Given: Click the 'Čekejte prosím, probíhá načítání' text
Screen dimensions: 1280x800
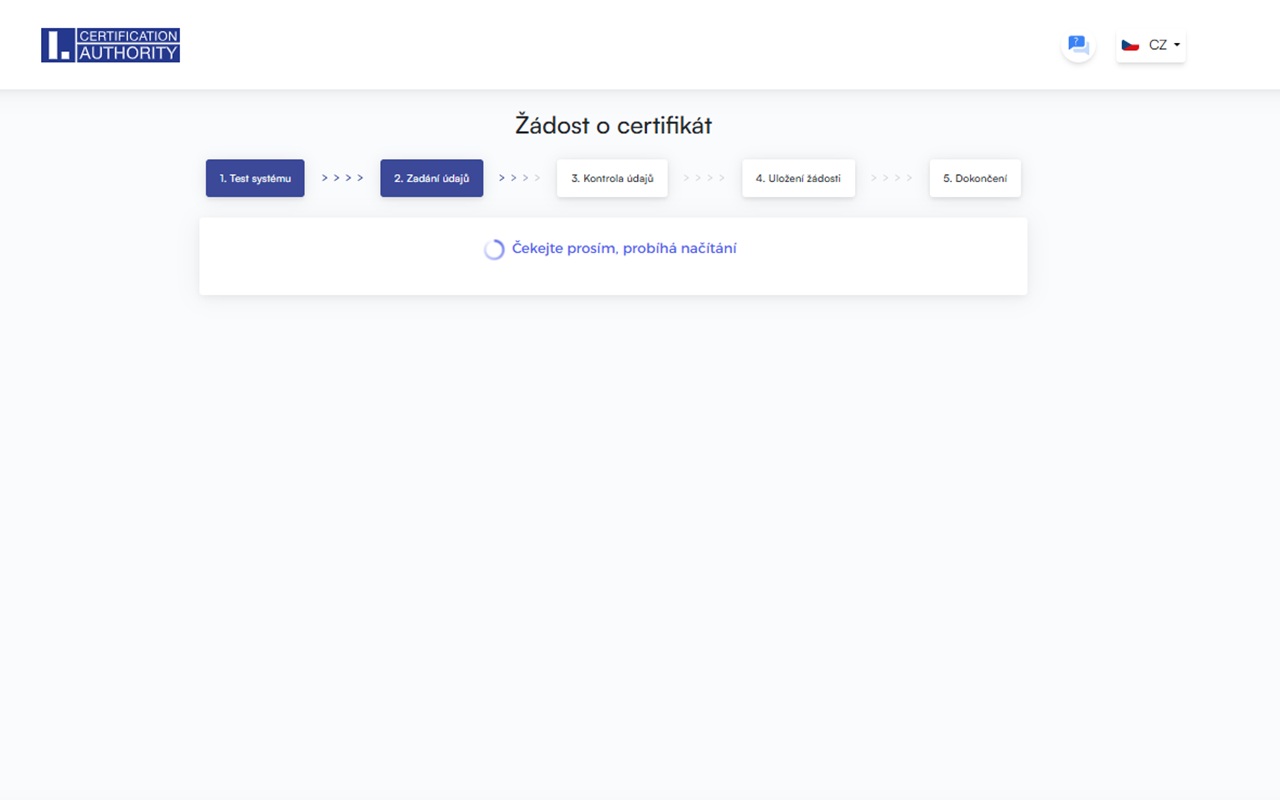Looking at the screenshot, I should [x=624, y=248].
